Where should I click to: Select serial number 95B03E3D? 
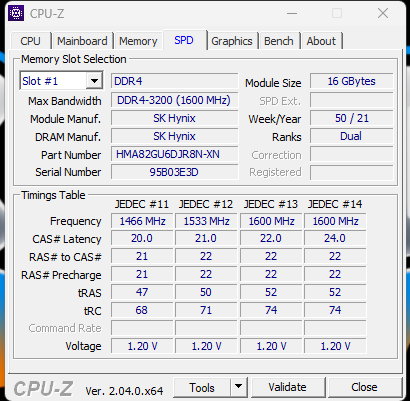174,172
